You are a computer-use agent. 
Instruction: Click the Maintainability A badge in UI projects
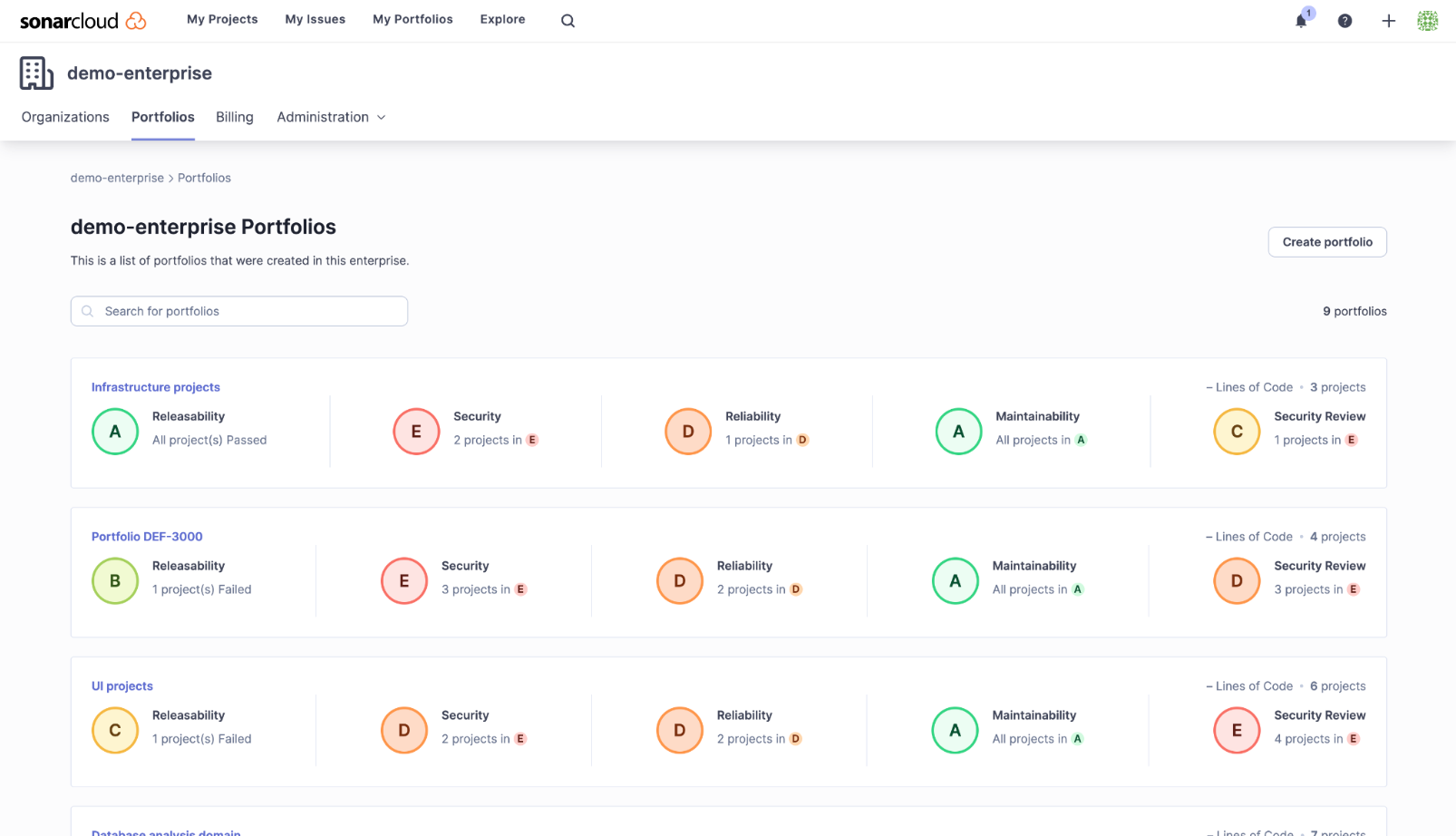(955, 730)
